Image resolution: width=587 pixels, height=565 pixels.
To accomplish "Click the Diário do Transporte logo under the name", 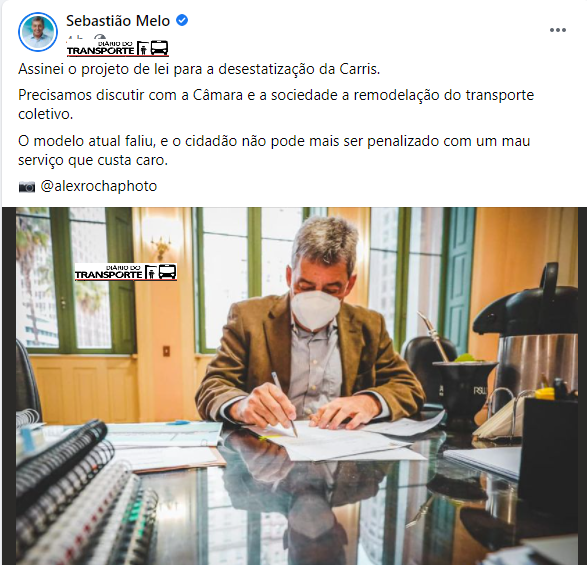I will [118, 49].
